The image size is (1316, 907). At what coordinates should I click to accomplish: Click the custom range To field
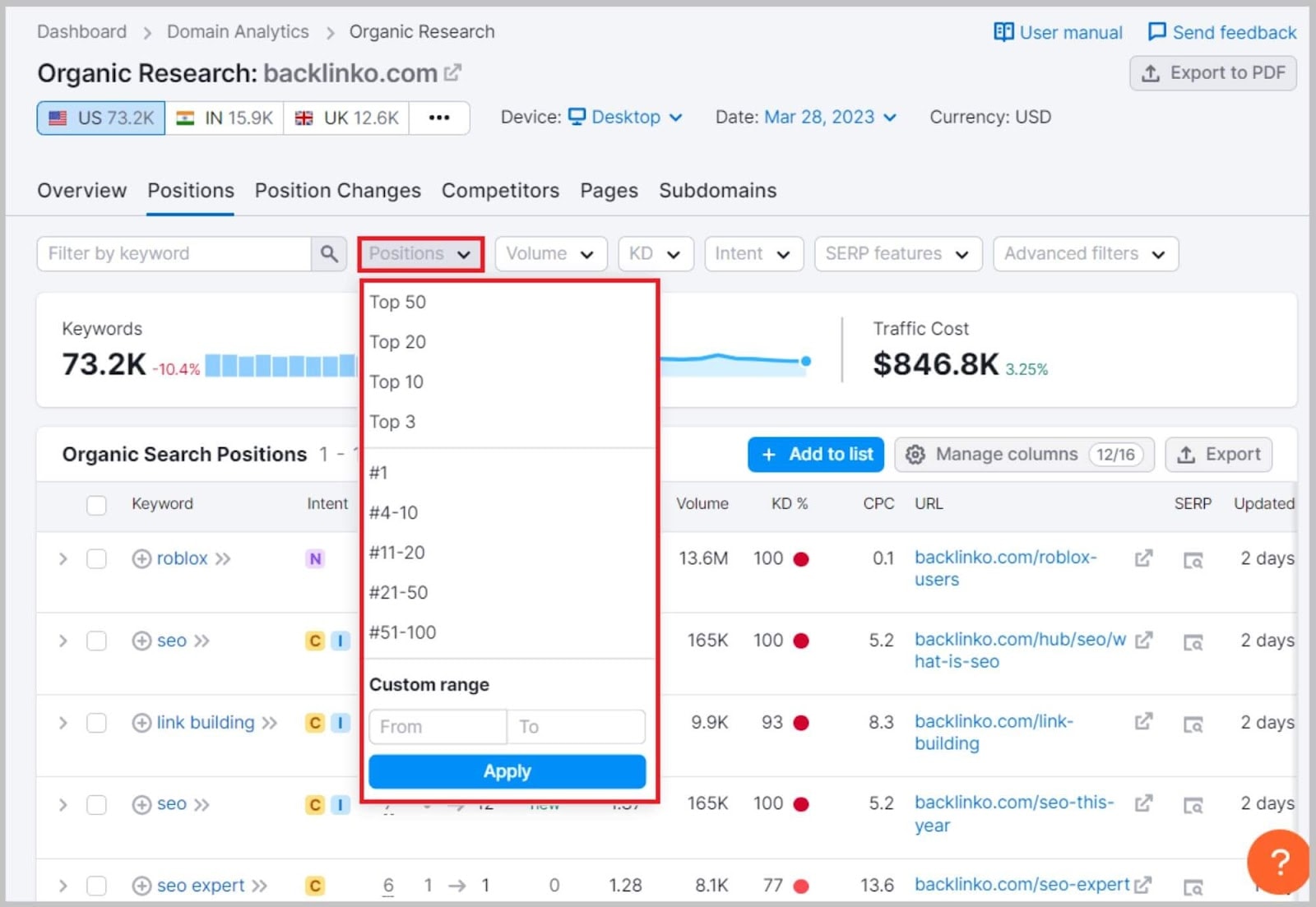point(577,727)
